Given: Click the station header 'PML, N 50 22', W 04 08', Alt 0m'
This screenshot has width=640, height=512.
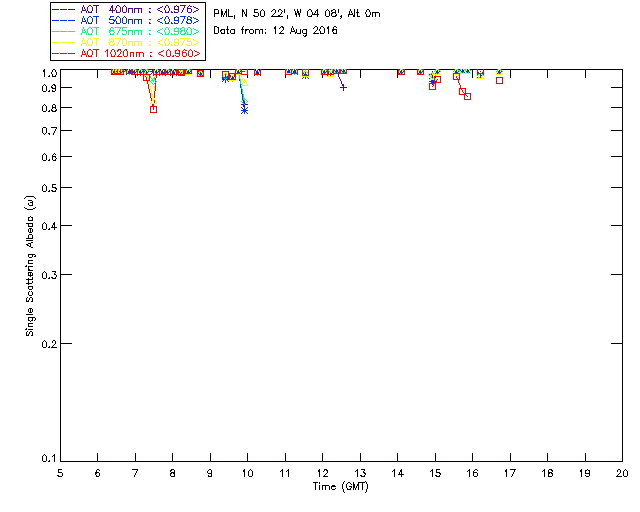Looking at the screenshot, I should 297,13.
